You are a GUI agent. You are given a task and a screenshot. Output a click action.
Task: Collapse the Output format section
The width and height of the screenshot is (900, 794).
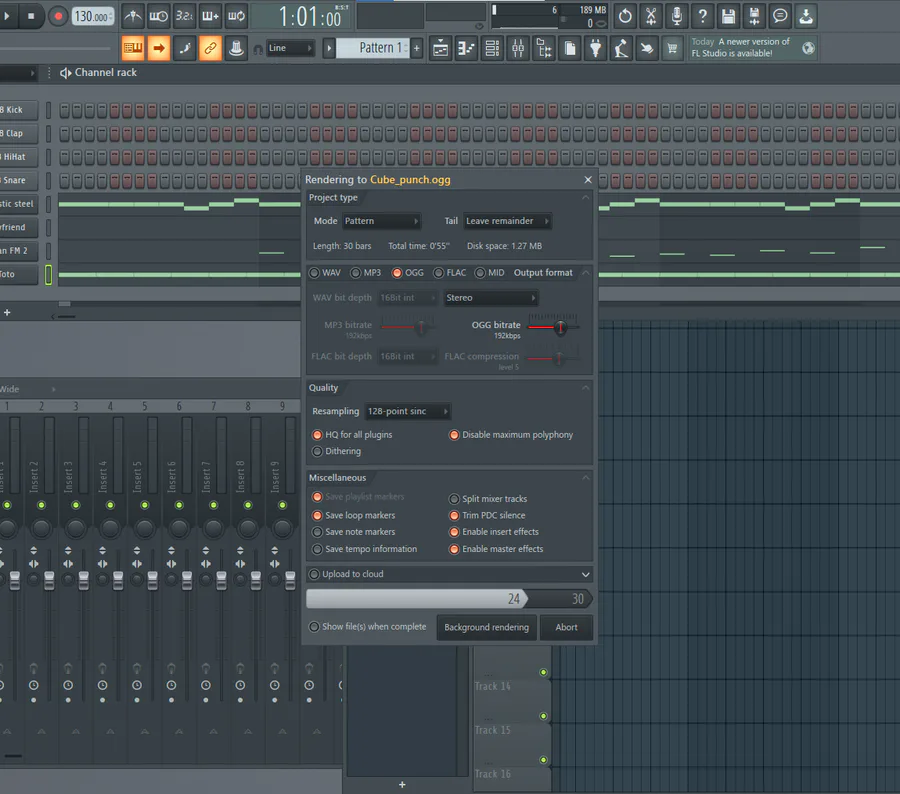[585, 273]
